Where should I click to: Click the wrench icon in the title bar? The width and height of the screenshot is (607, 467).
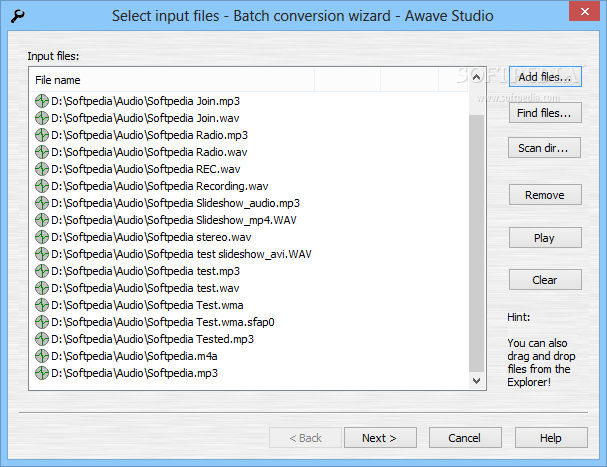pos(18,16)
